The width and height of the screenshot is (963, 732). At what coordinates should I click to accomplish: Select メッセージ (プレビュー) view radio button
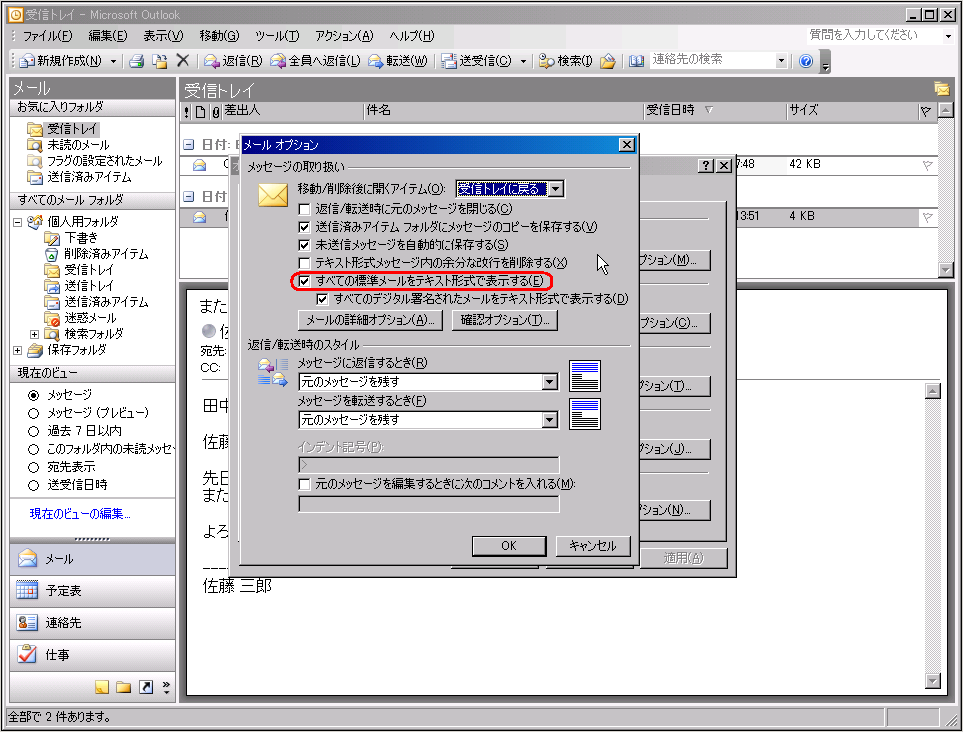coord(34,413)
